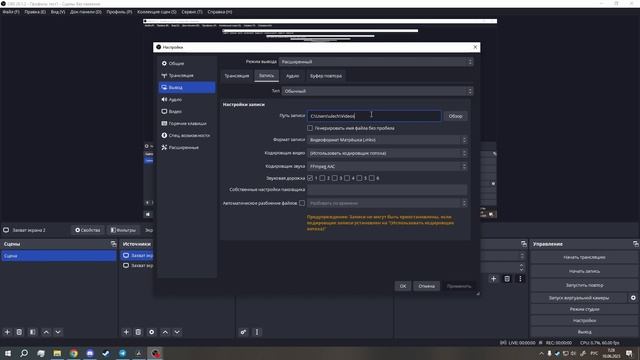
Task: Undock the scene transitions panel float icon
Action: [524, 244]
